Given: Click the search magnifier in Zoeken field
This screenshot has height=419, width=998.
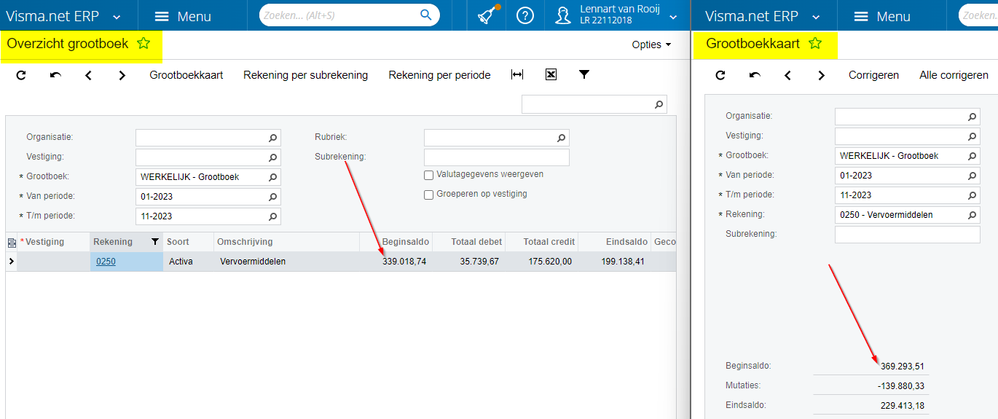Looking at the screenshot, I should (x=426, y=15).
